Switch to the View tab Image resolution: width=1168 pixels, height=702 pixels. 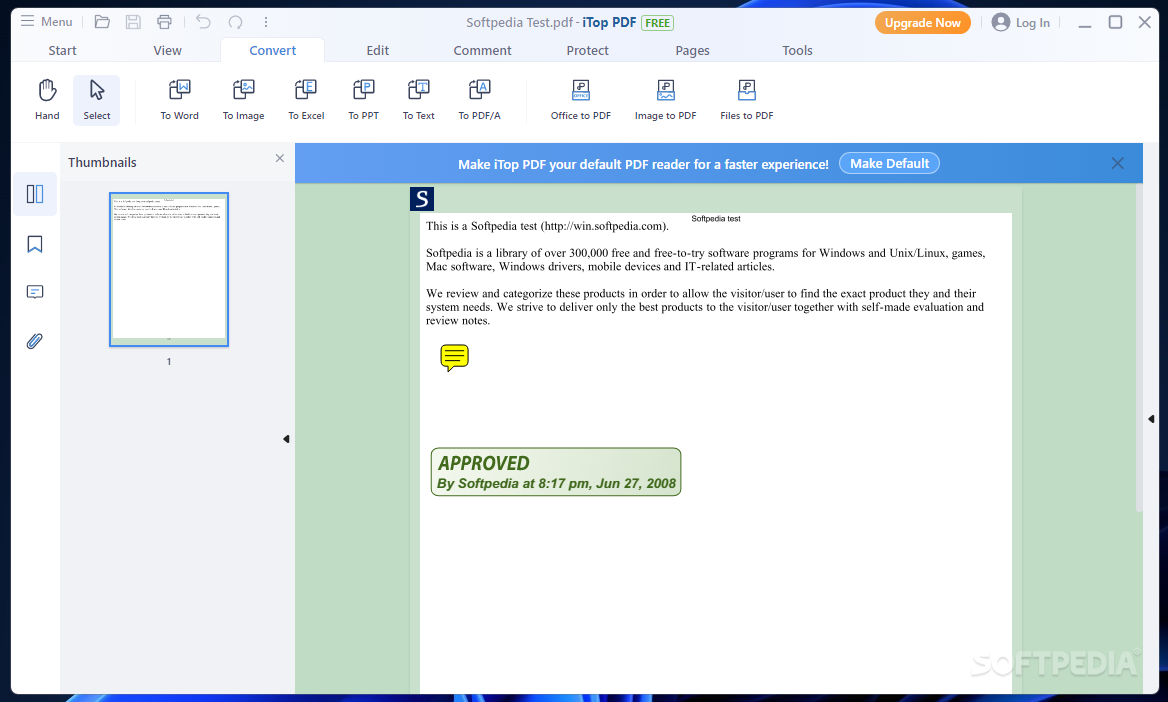[168, 50]
